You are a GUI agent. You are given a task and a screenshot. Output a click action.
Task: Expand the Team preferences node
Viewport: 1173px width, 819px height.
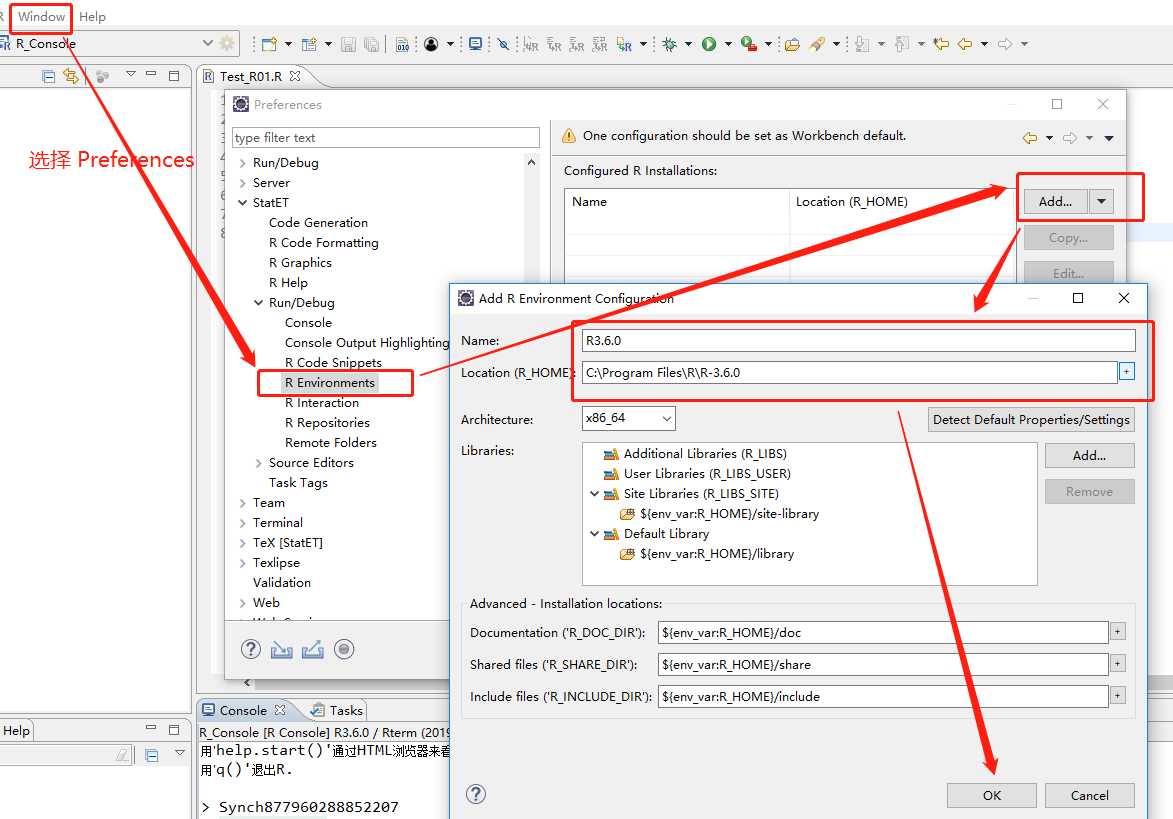click(x=242, y=503)
